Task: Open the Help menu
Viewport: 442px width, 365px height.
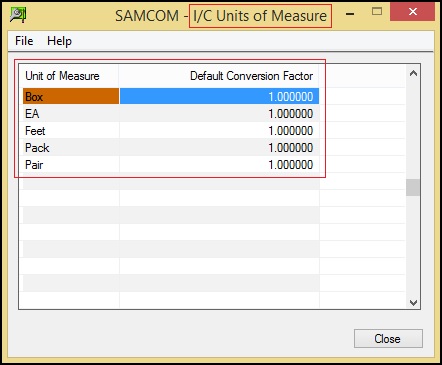Action: (x=59, y=41)
